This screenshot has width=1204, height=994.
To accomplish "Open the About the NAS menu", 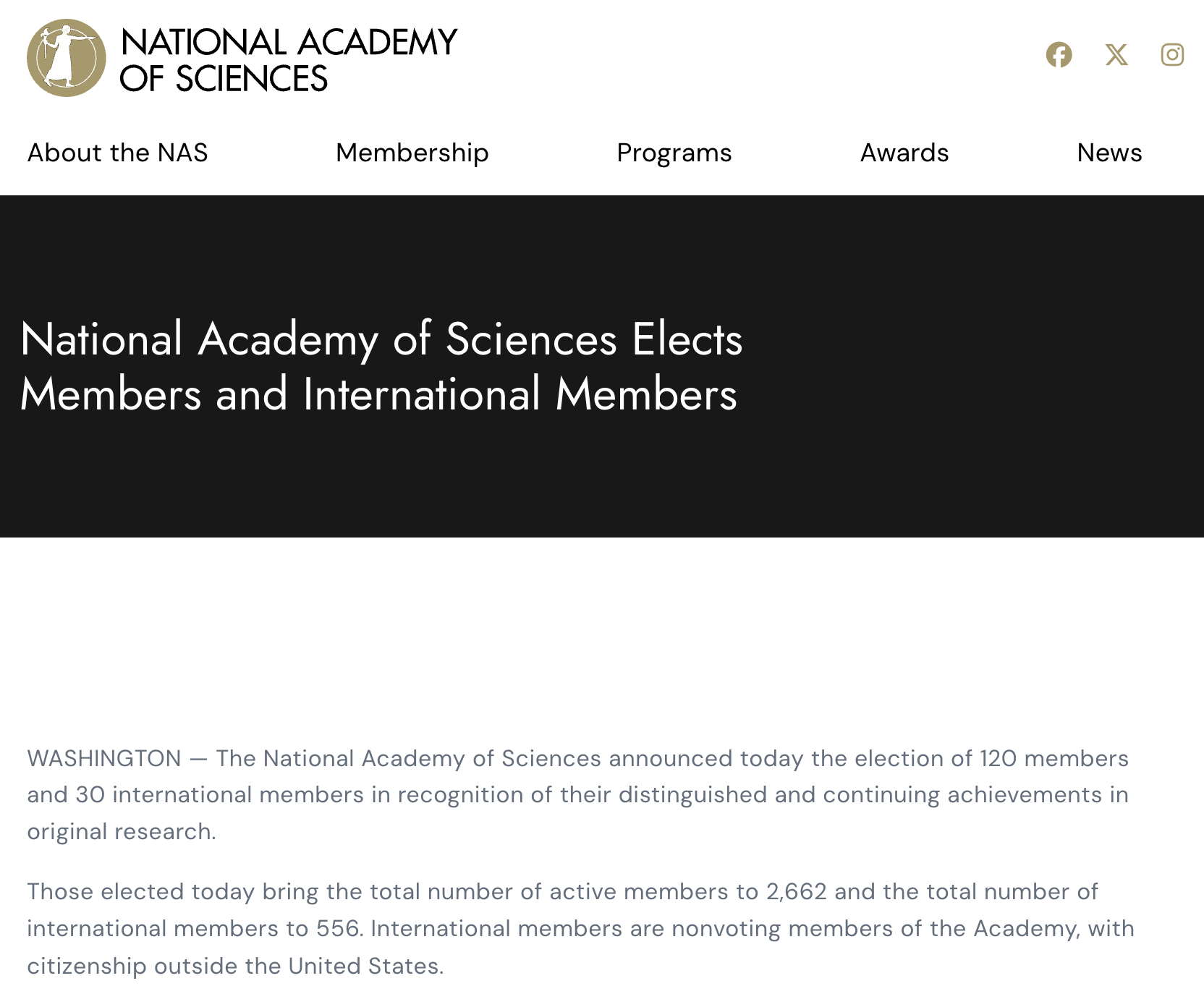I will coord(117,153).
